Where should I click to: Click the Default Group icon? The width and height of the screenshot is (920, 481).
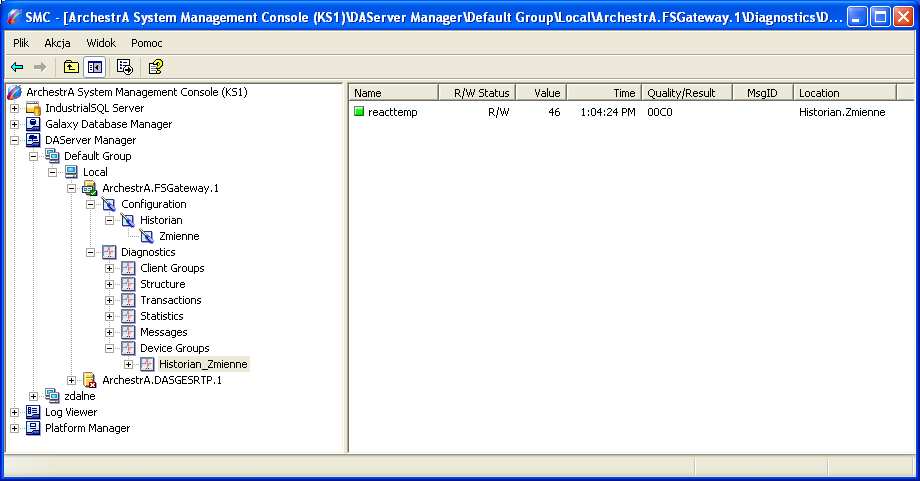pyautogui.click(x=52, y=156)
